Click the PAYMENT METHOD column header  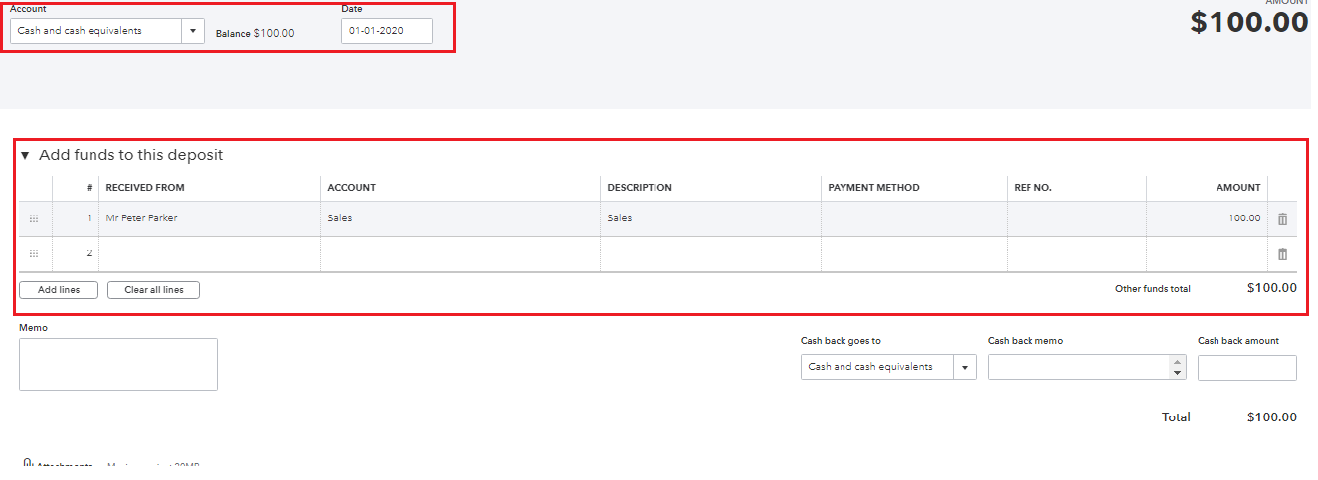[x=874, y=188]
